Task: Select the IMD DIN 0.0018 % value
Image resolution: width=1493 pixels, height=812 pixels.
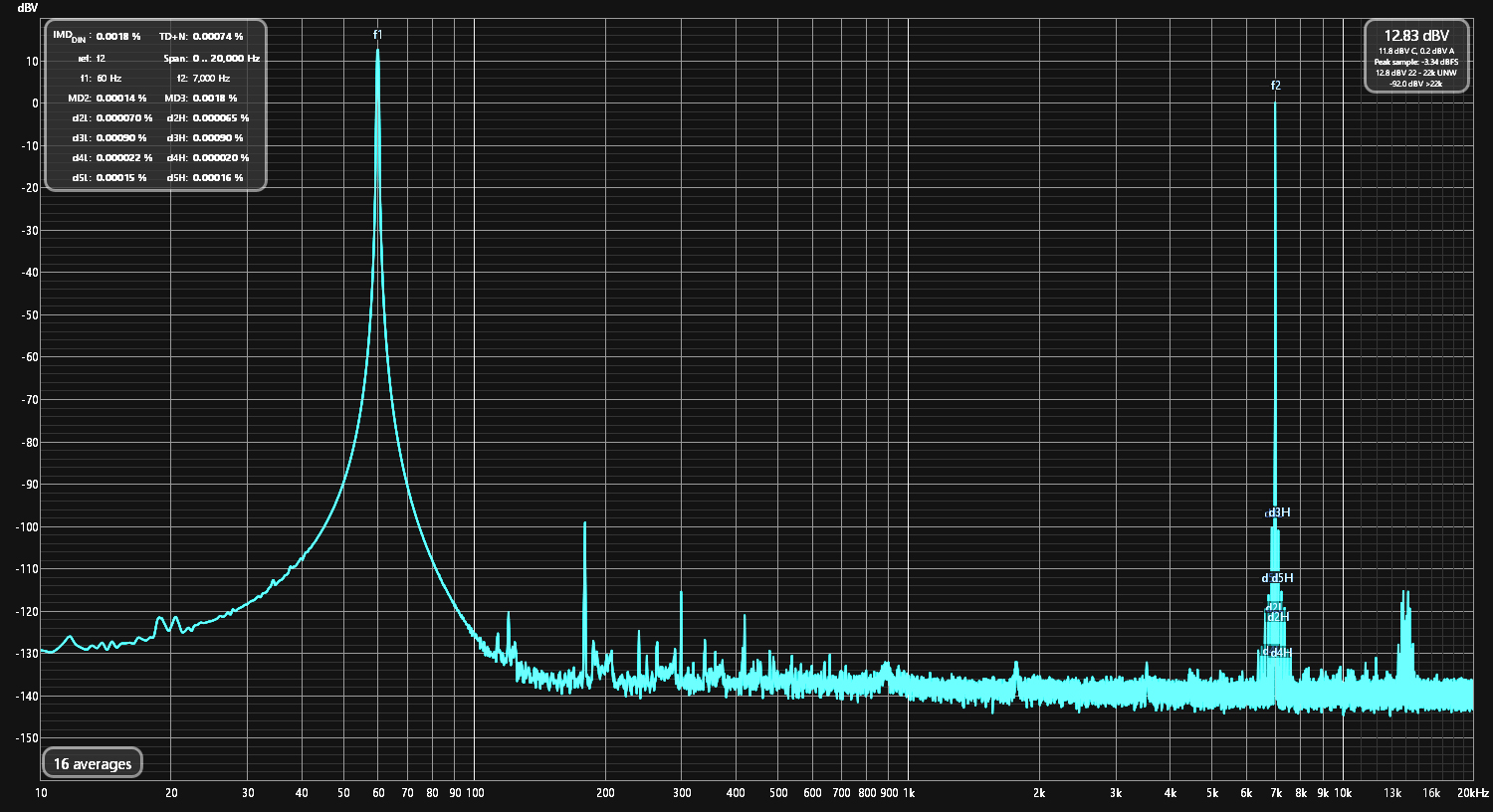Action: [117, 37]
